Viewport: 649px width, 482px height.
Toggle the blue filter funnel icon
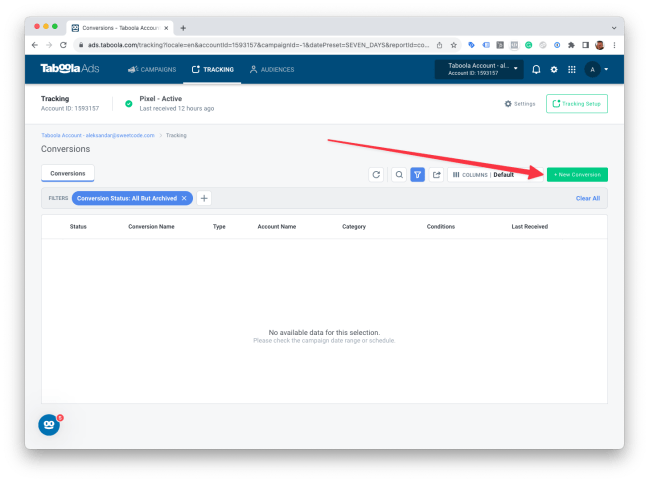tap(418, 175)
